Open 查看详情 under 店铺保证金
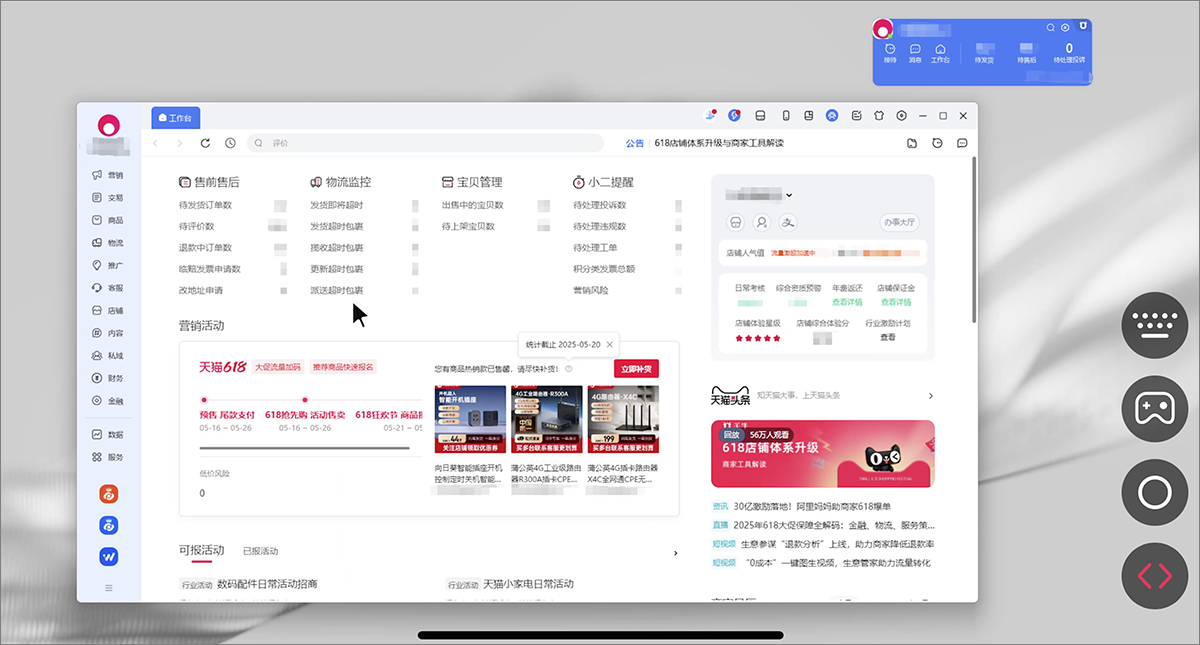Image resolution: width=1200 pixels, height=645 pixels. (895, 302)
